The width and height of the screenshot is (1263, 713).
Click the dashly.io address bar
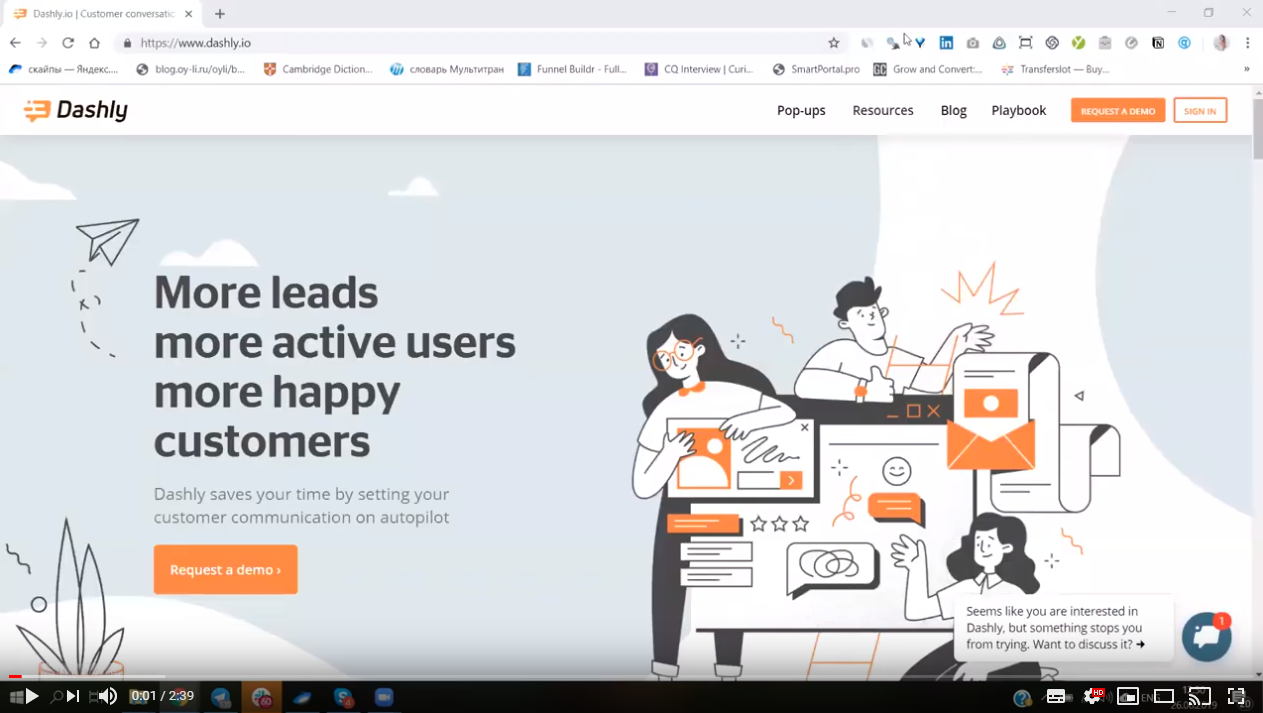coord(480,43)
